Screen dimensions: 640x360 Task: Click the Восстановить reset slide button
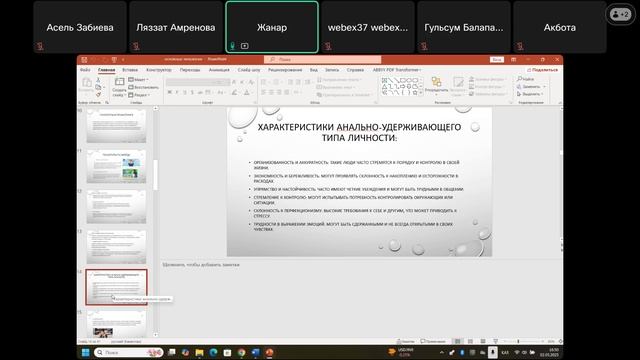[143, 87]
